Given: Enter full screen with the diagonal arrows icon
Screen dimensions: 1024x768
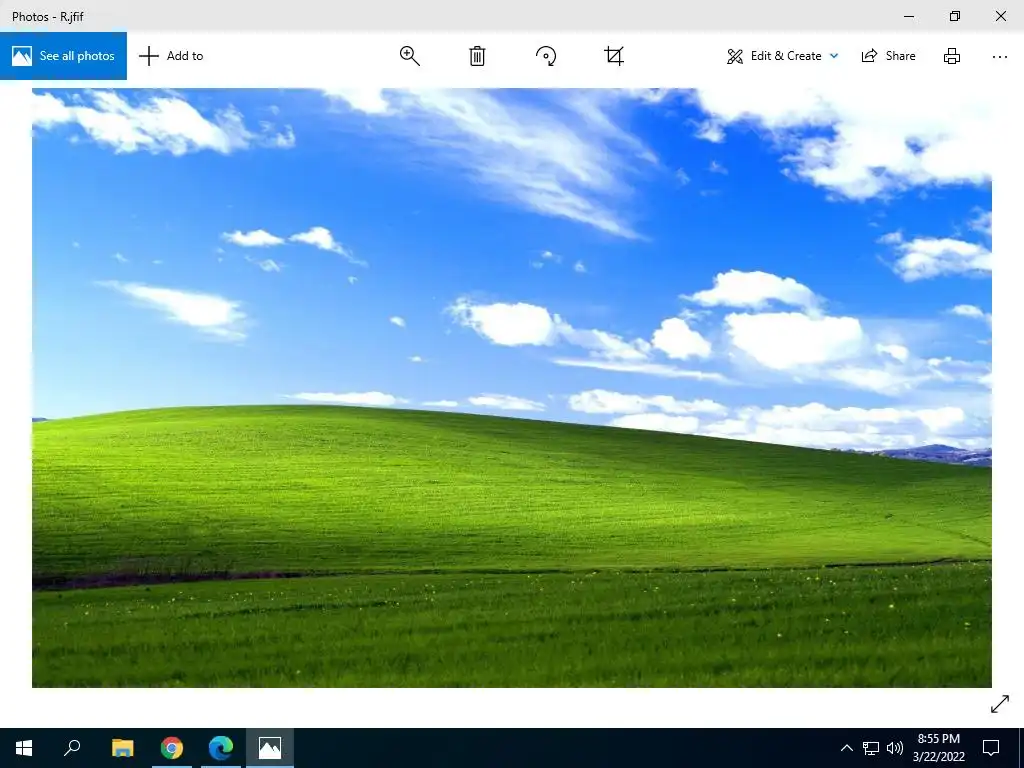Looking at the screenshot, I should click(1000, 704).
